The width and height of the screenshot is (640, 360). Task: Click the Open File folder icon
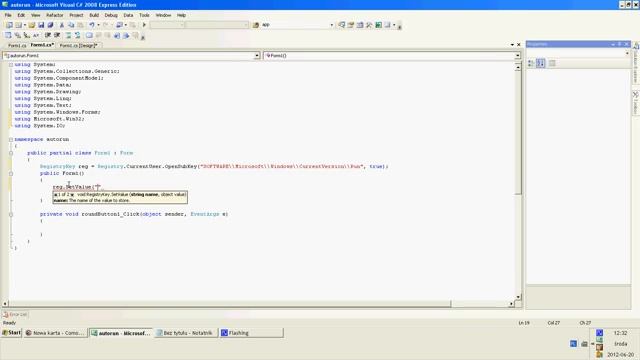point(32,25)
